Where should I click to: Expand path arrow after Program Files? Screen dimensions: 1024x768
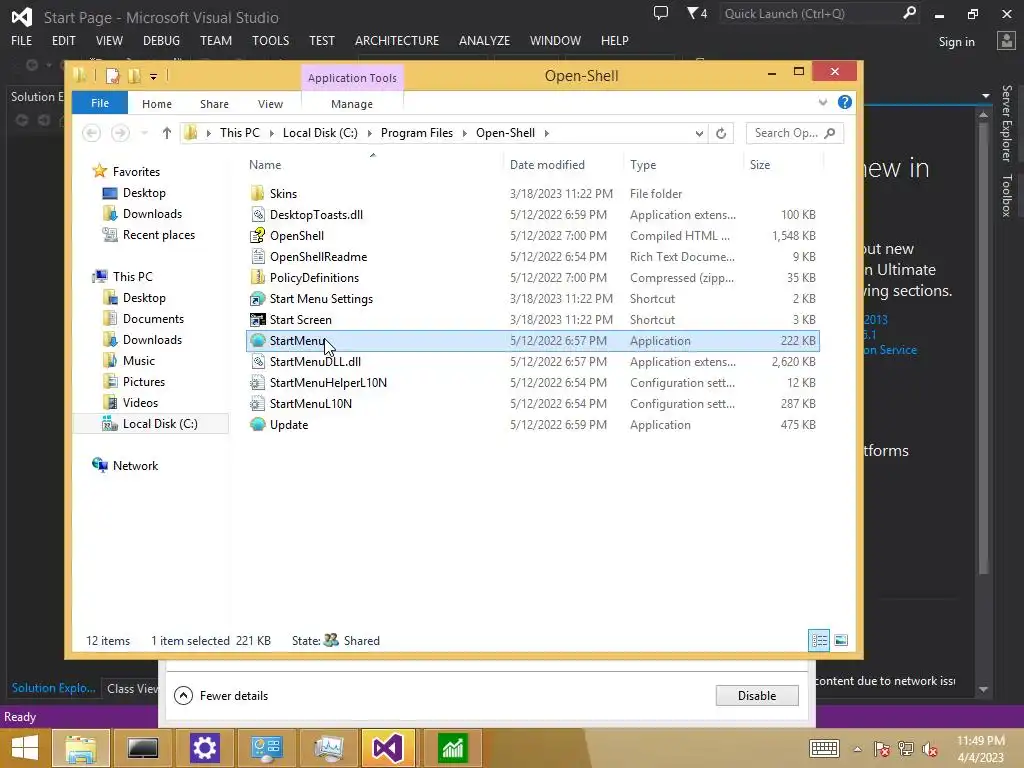click(x=464, y=133)
